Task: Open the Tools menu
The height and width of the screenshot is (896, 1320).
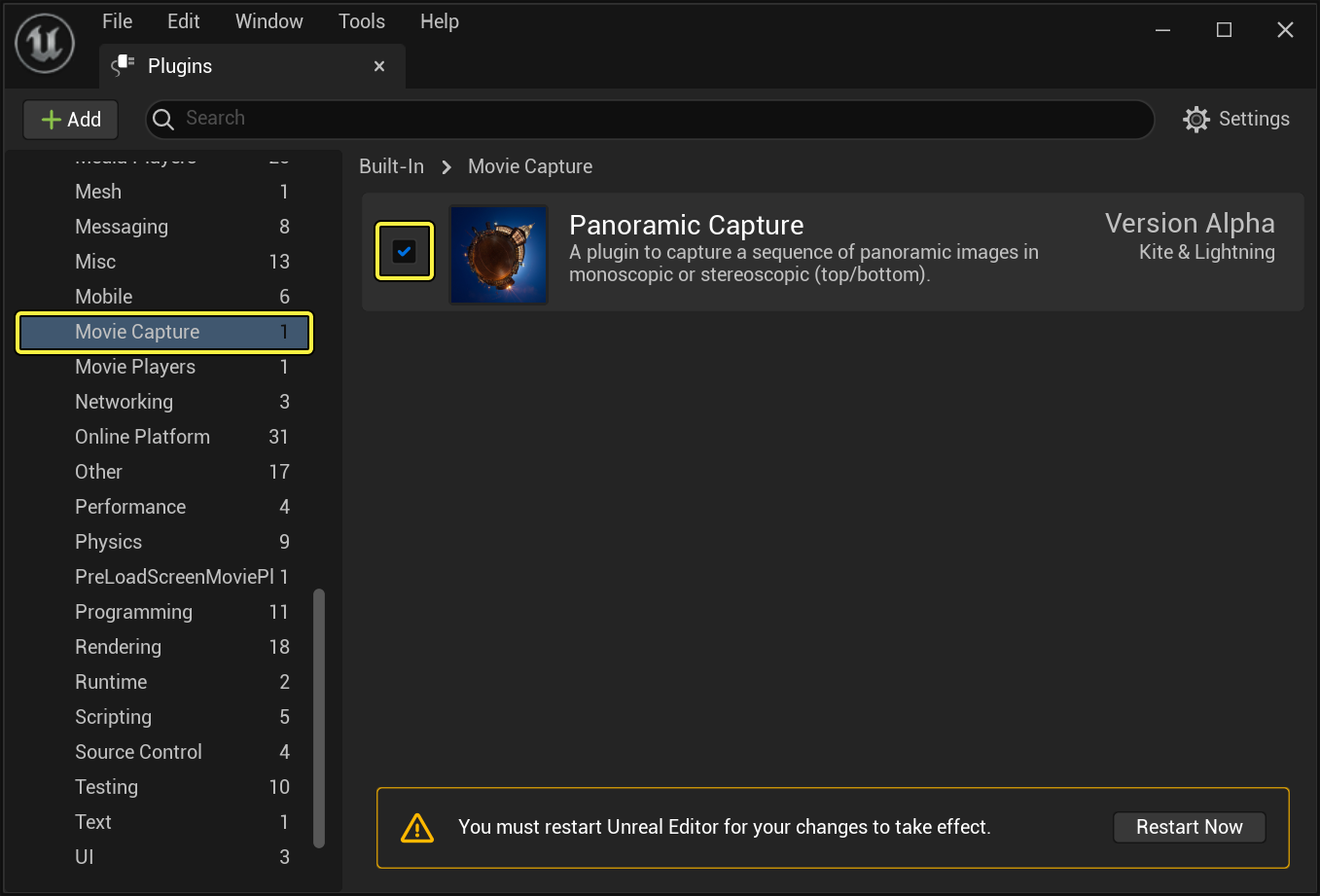Action: [362, 21]
